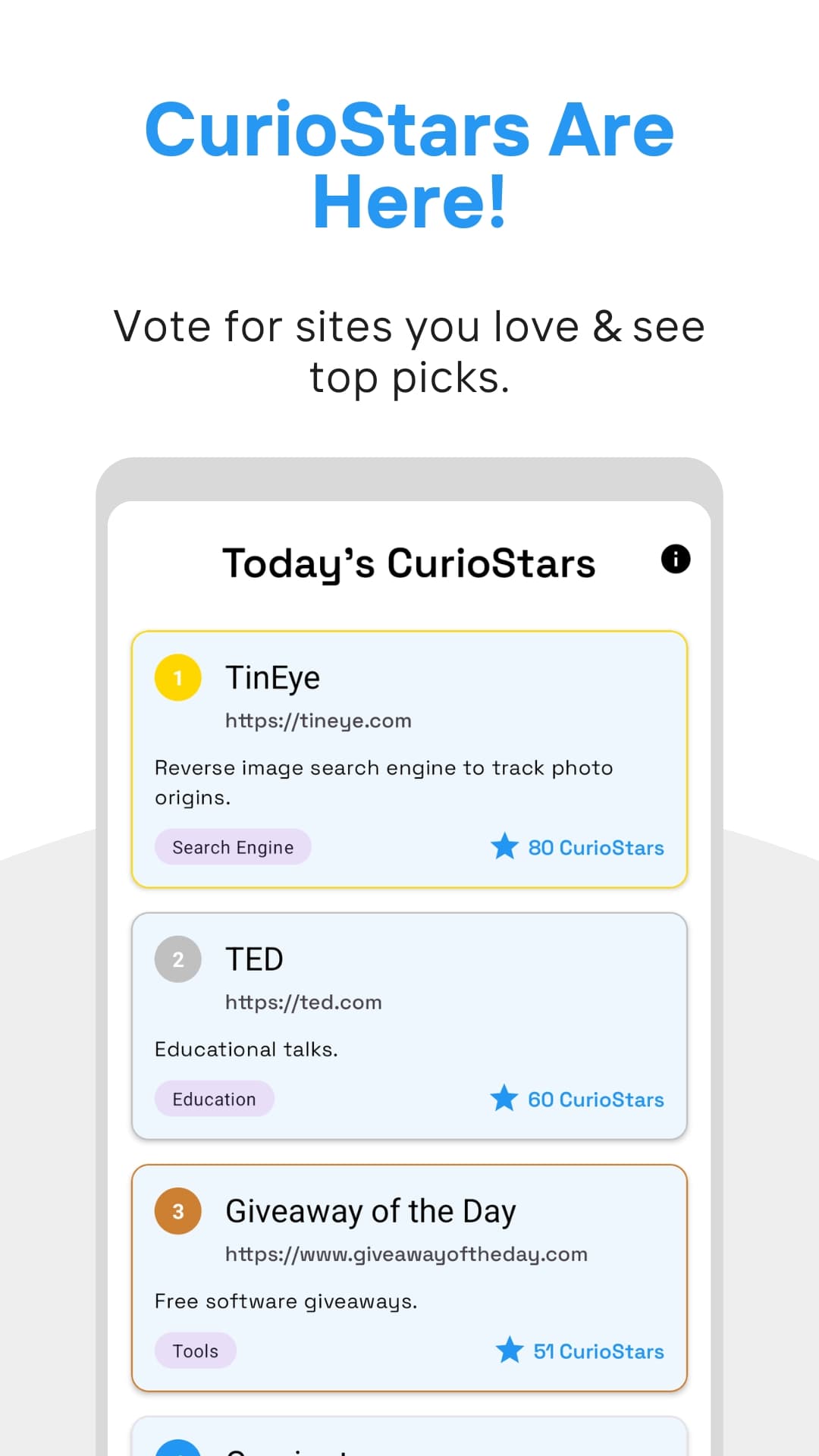Click the star icon on the TED card
This screenshot has height=1456, width=819.
(x=507, y=1098)
